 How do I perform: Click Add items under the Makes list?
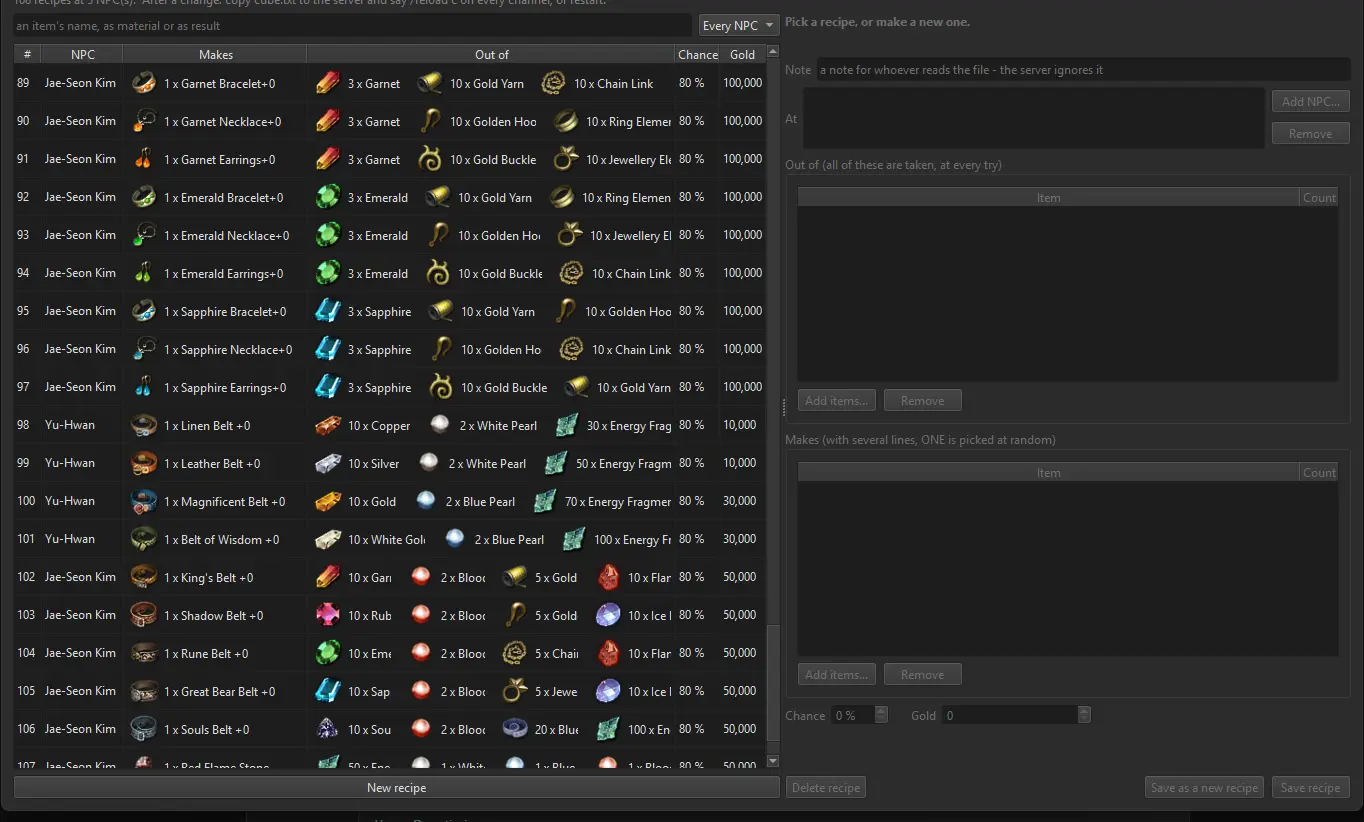837,674
